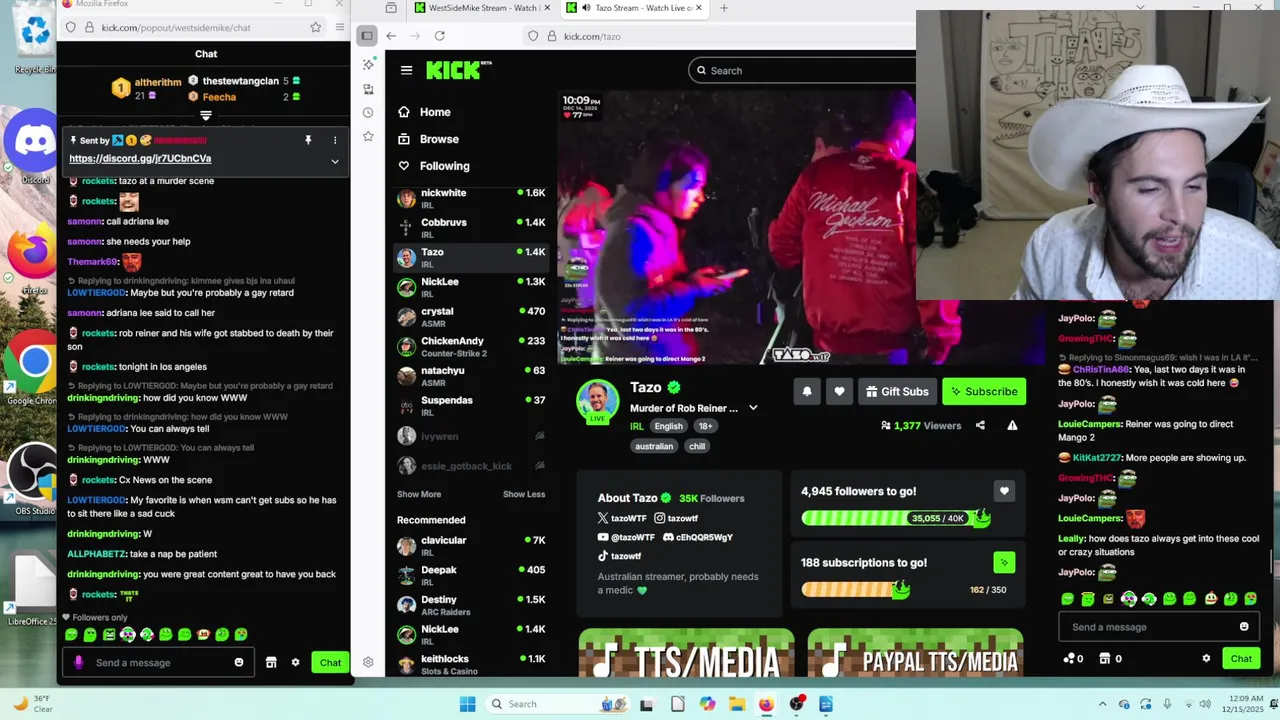The image size is (1280, 720).
Task: Open OBS Studio from the taskbar
Action: tap(796, 704)
